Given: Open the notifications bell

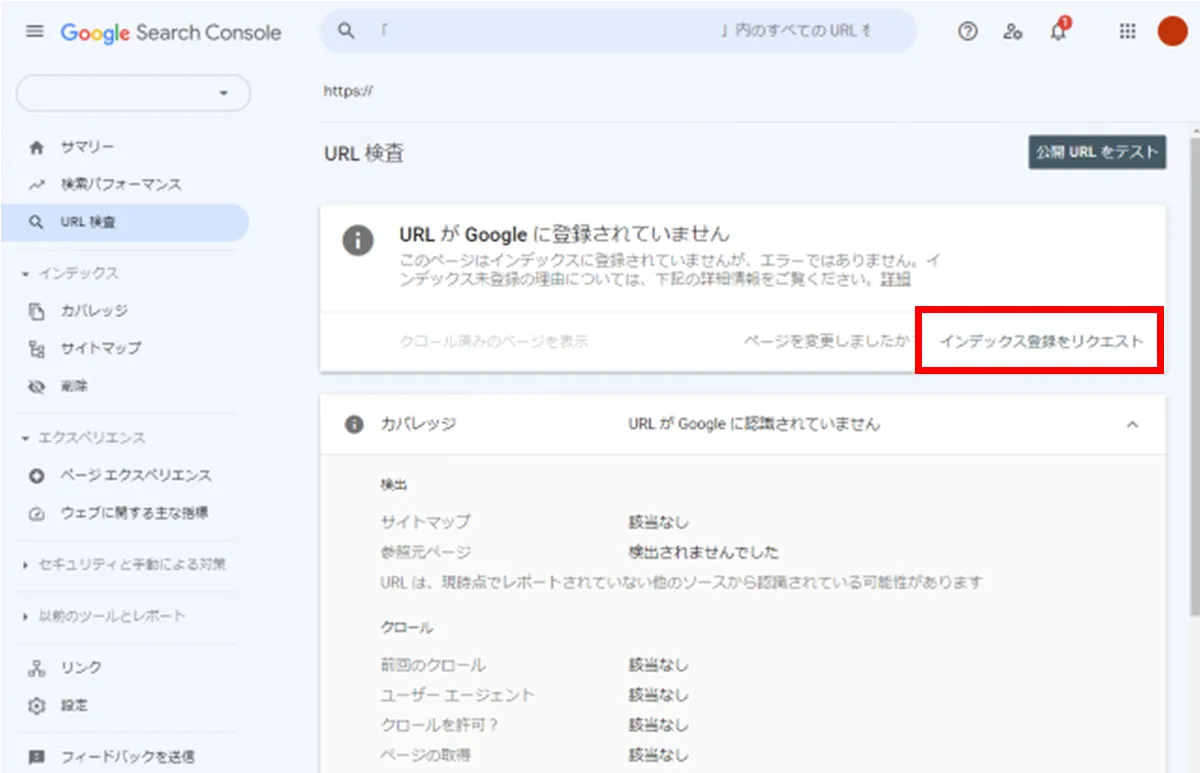Looking at the screenshot, I should click(x=1060, y=31).
